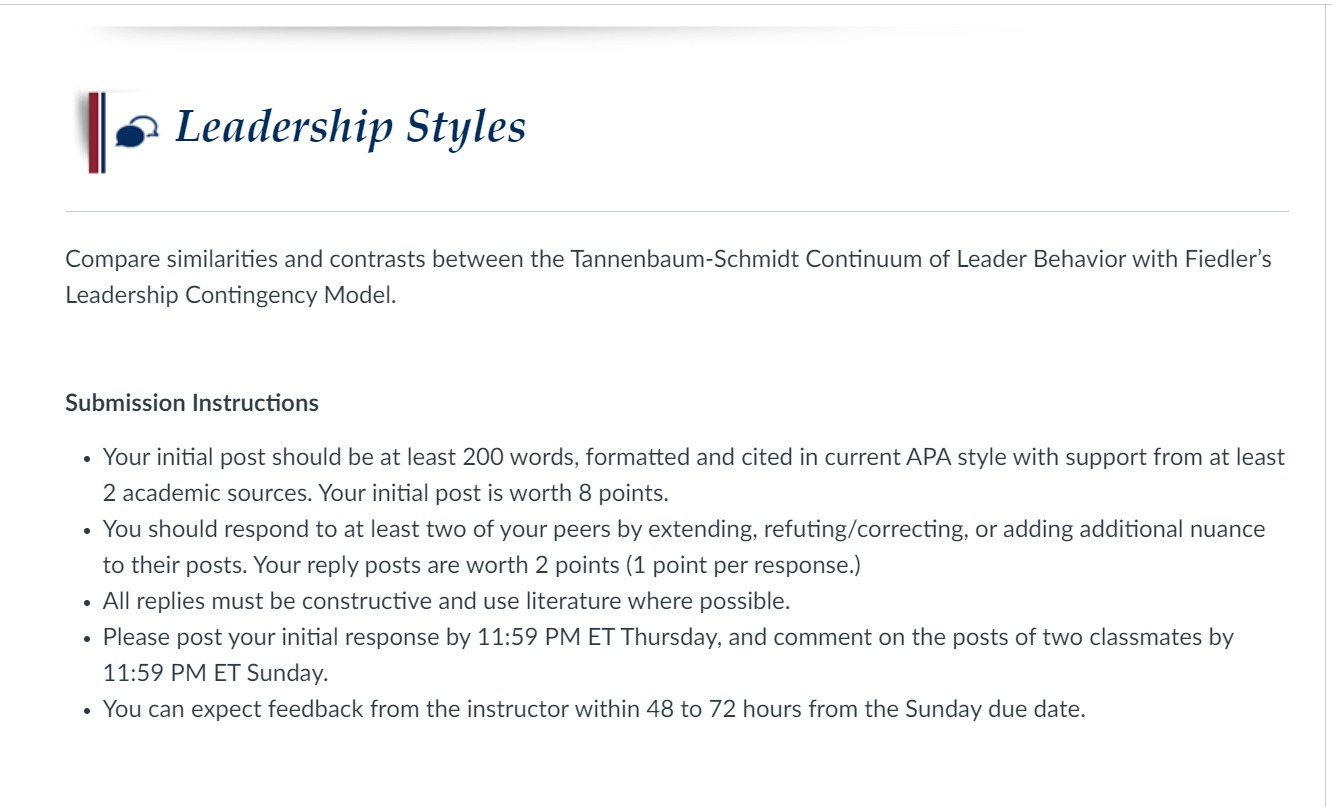Click the Leadership Styles heading
This screenshot has height=807, width=1332.
click(350, 128)
